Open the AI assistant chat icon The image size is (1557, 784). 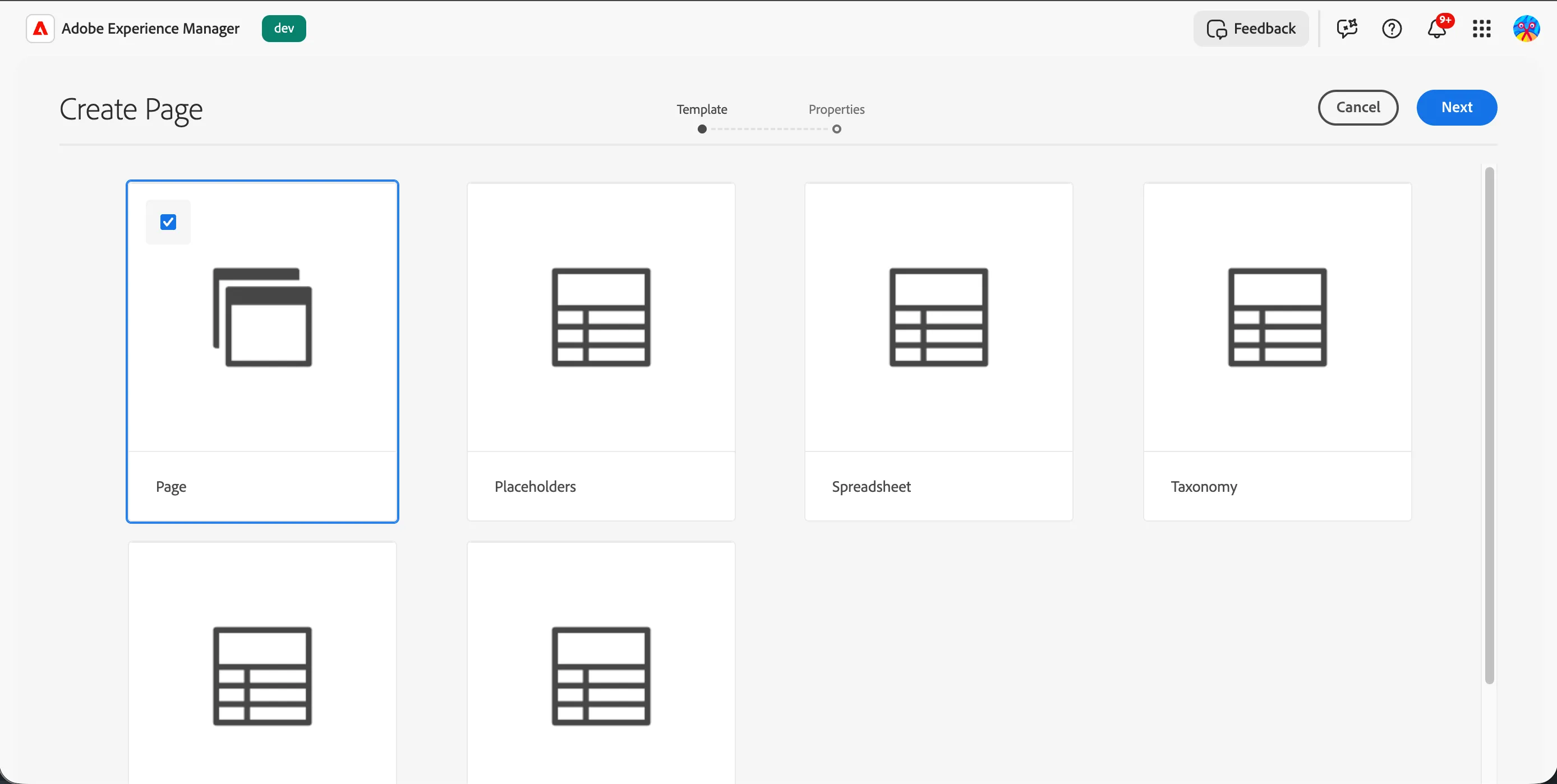[x=1347, y=29]
